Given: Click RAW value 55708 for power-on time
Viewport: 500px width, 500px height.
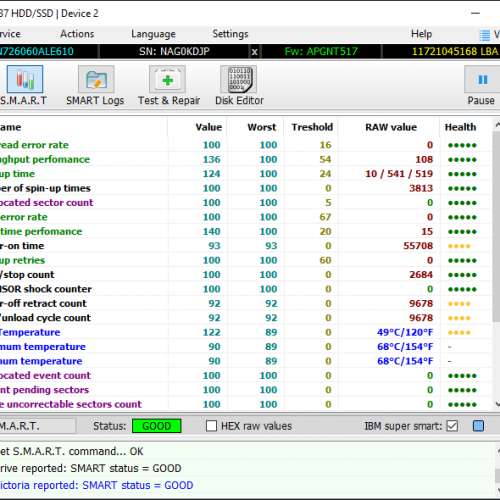Looking at the screenshot, I should point(418,246).
